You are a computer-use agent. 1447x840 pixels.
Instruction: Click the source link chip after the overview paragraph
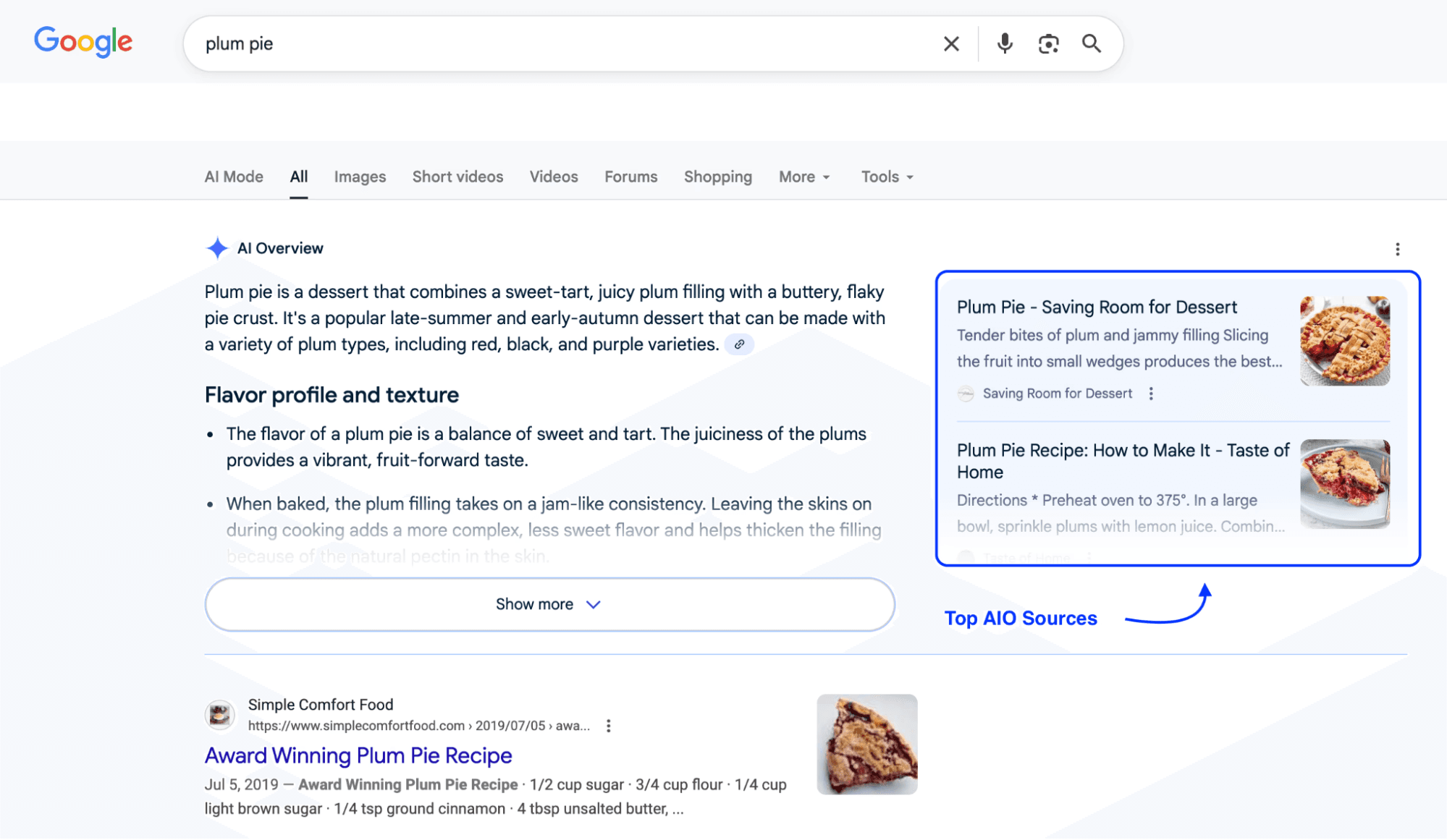tap(739, 344)
